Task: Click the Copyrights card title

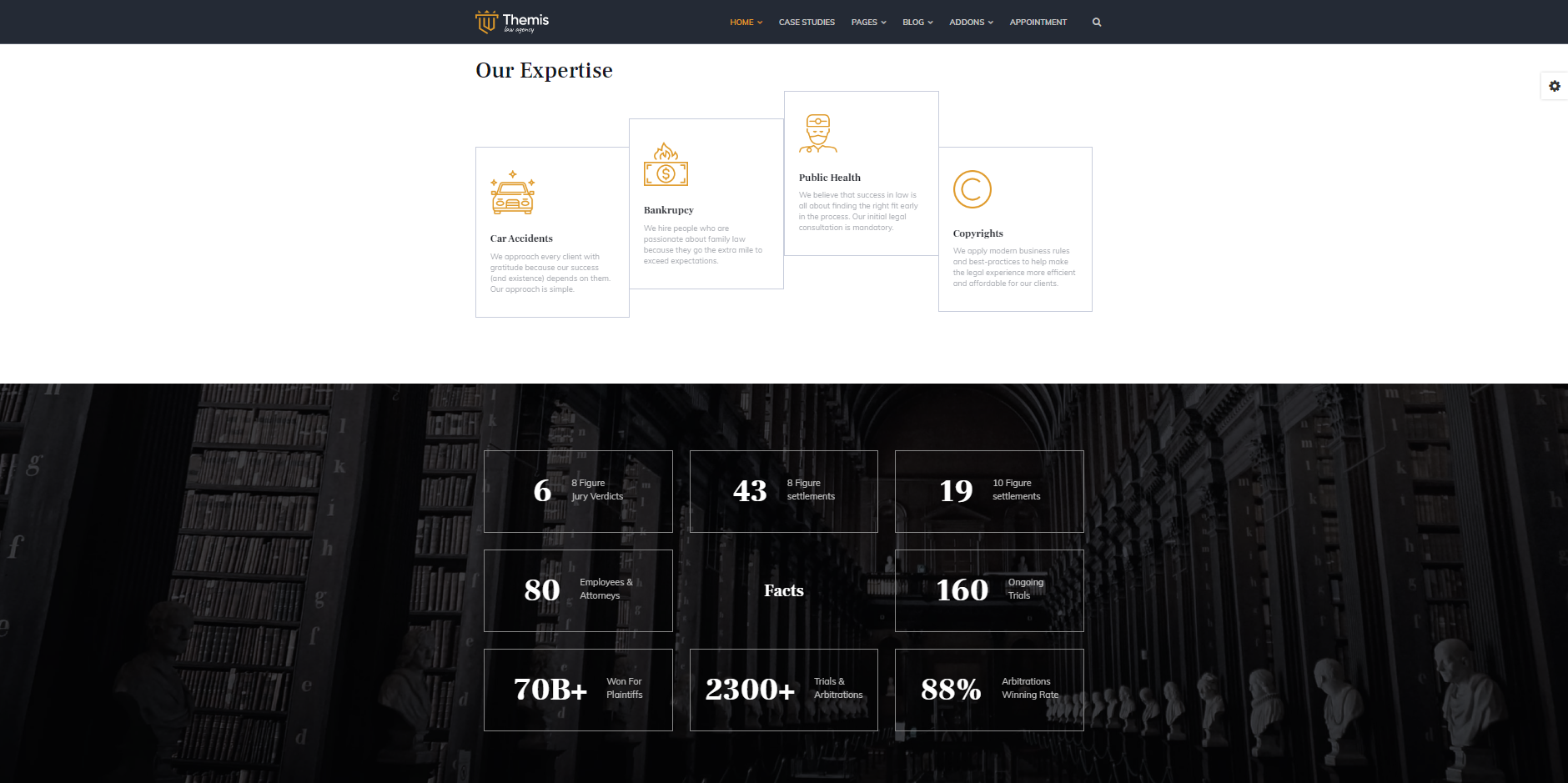Action: coord(978,233)
